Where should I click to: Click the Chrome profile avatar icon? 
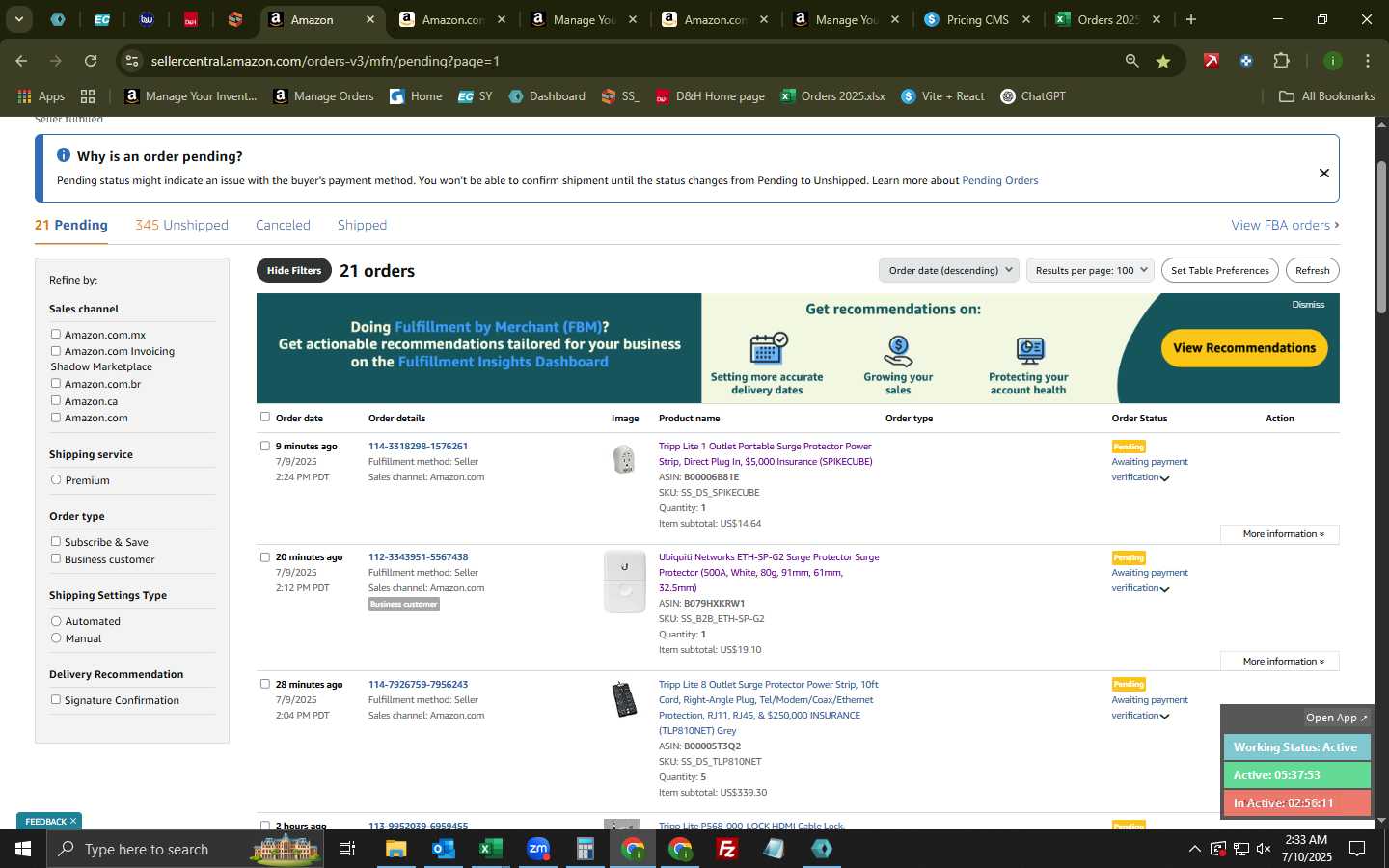(x=1333, y=61)
